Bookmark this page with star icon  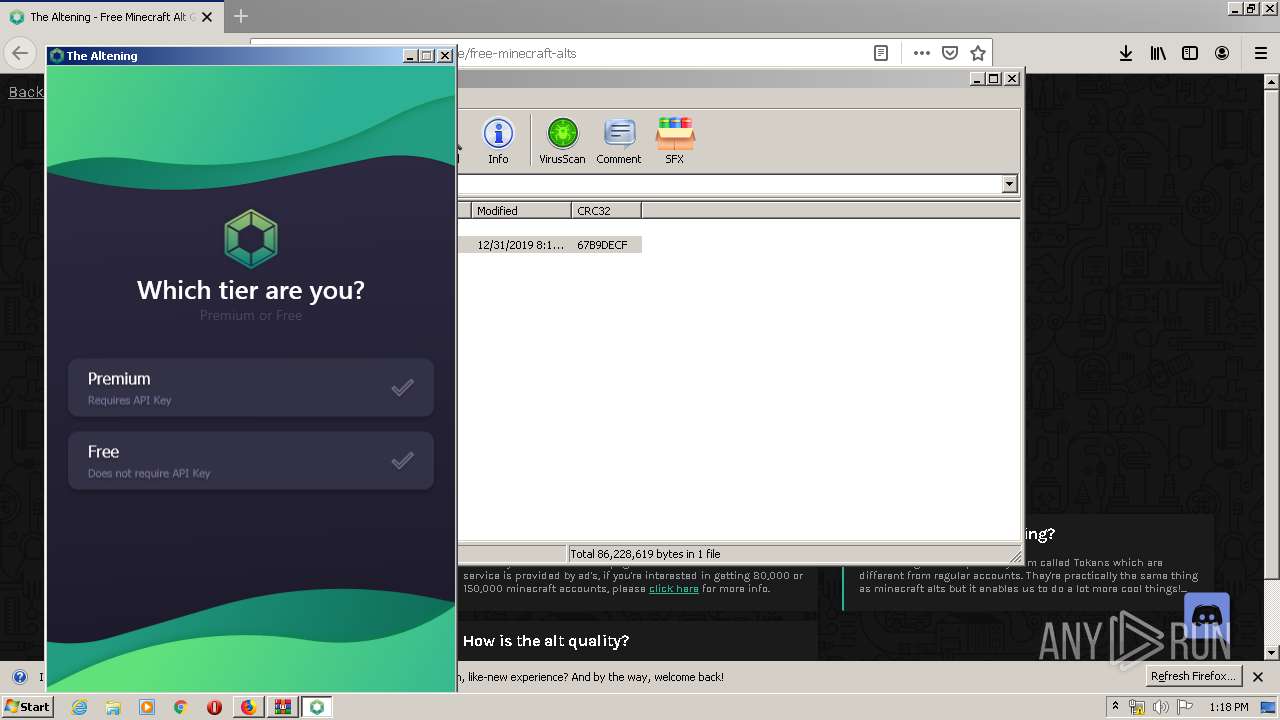(978, 53)
